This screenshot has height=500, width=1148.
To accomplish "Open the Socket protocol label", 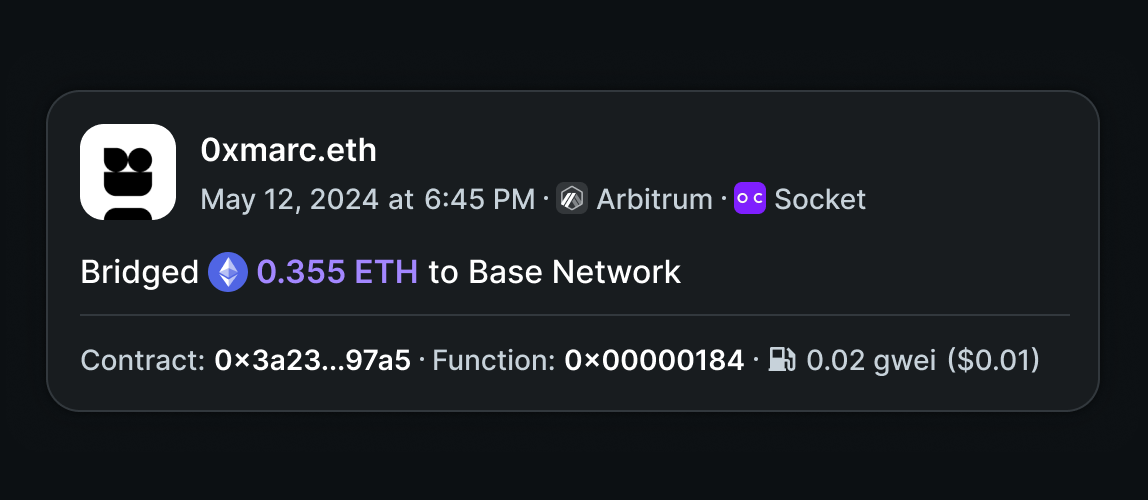I will click(x=820, y=199).
